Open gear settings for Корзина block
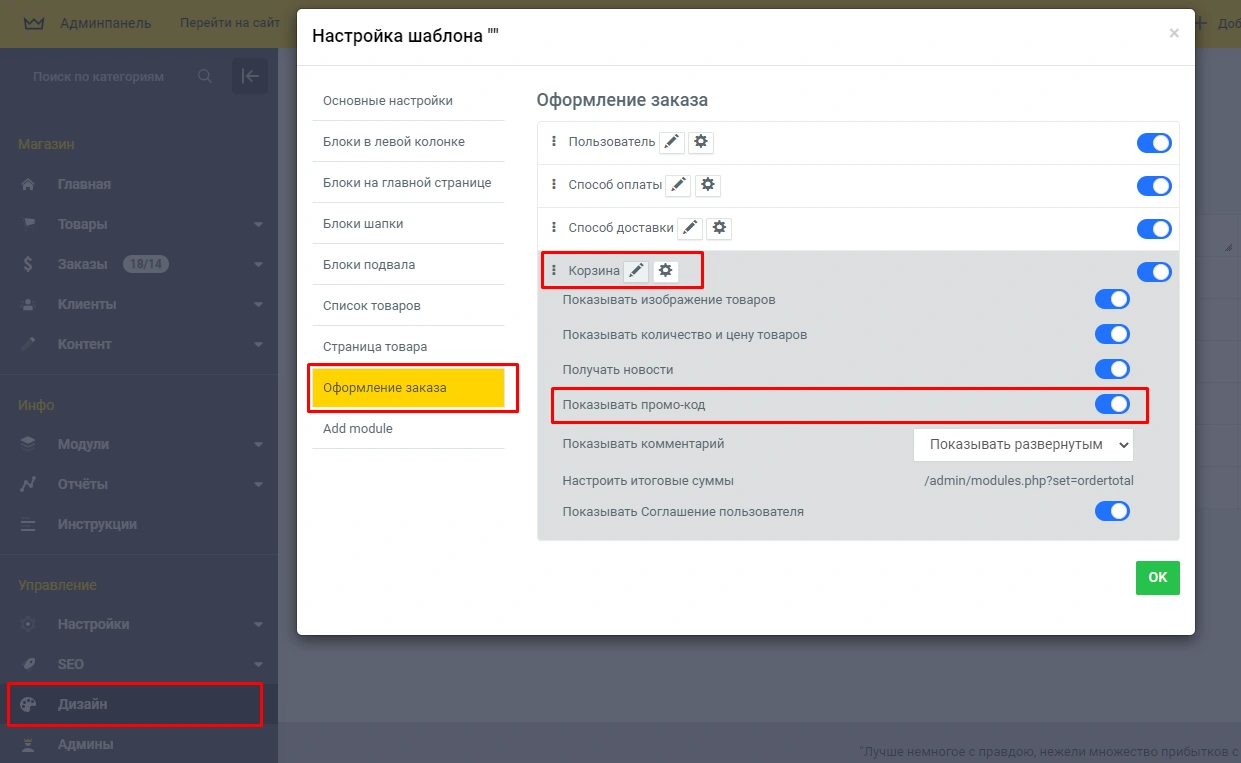The image size is (1241, 763). 666,271
